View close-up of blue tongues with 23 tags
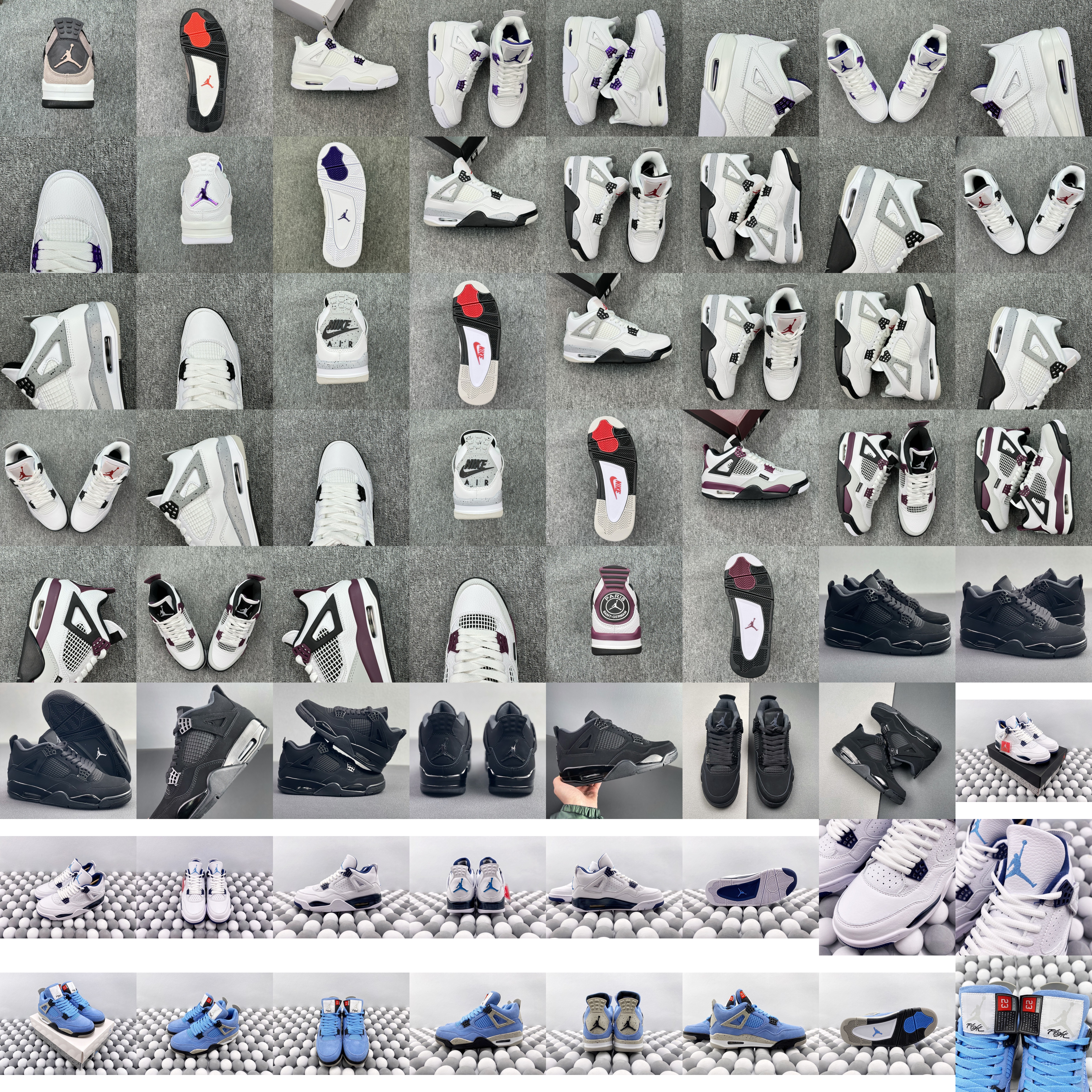 1024,1024
